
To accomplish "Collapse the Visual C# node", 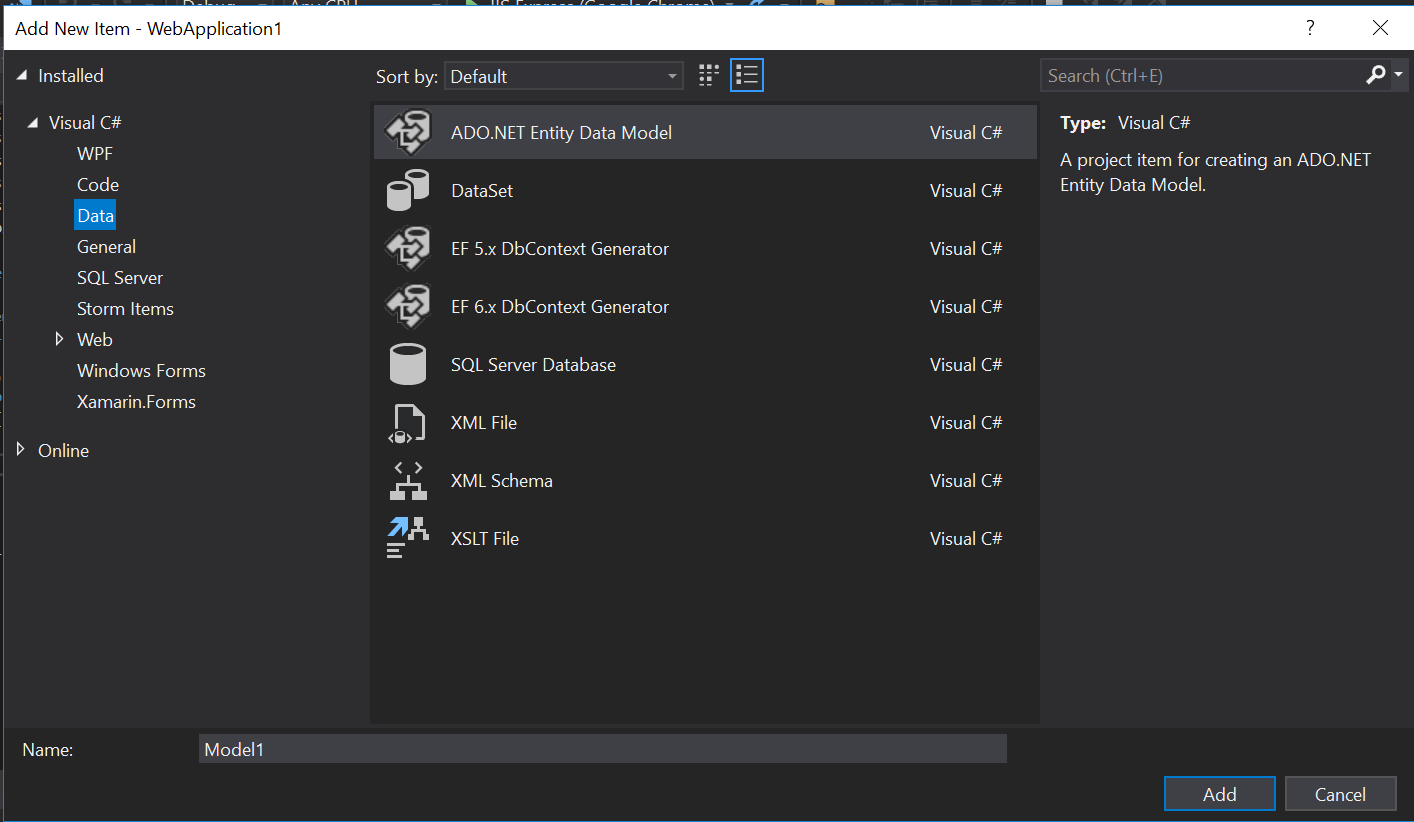I will [33, 123].
